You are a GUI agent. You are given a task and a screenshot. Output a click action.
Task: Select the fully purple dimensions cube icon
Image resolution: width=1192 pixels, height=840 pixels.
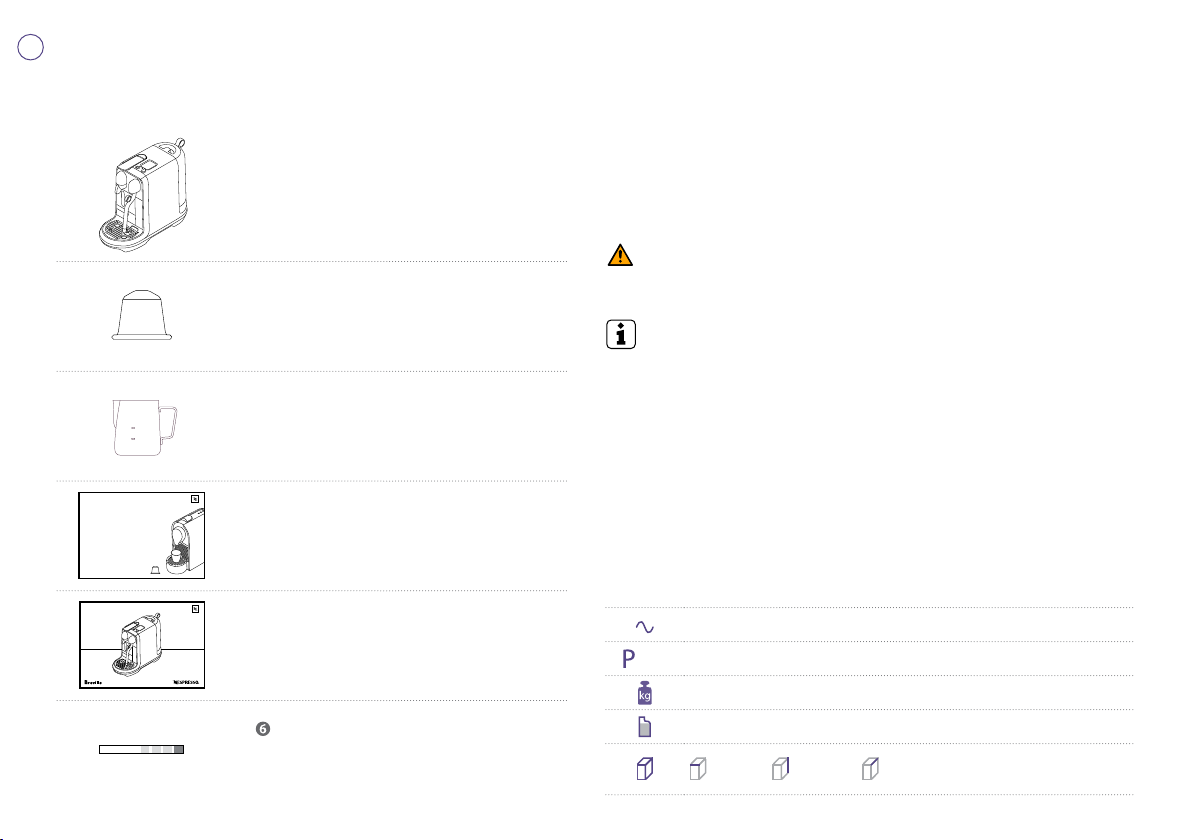pos(645,769)
